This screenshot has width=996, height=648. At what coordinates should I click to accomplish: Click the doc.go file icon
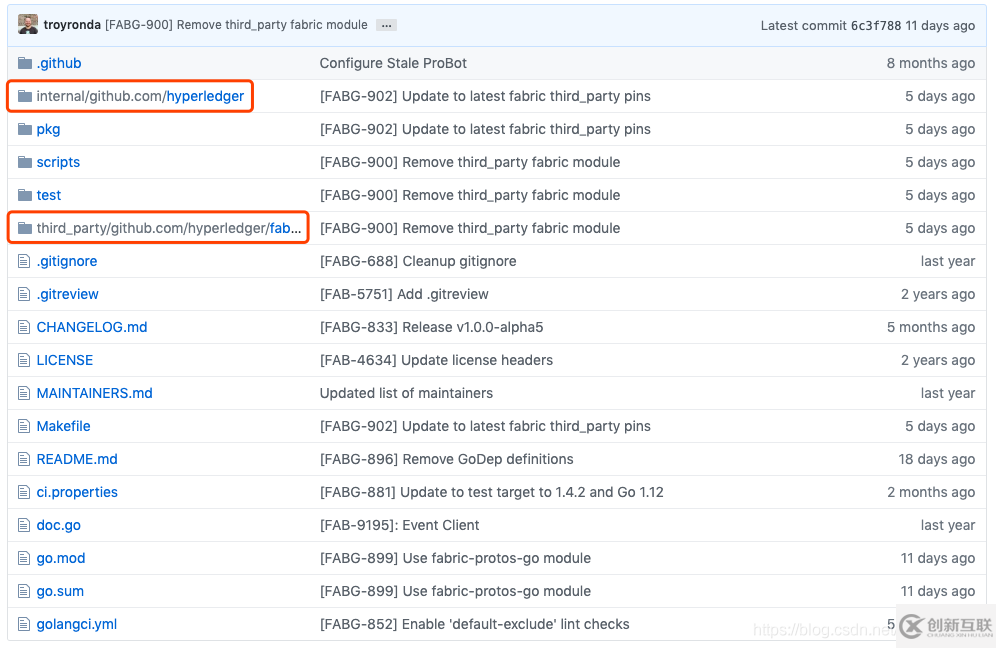point(24,525)
